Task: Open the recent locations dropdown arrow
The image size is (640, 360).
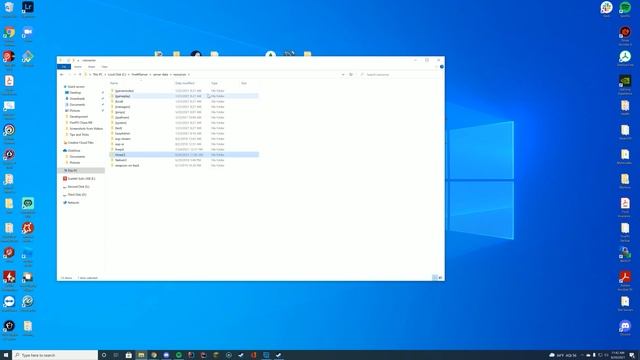Action: pyautogui.click(x=75, y=75)
